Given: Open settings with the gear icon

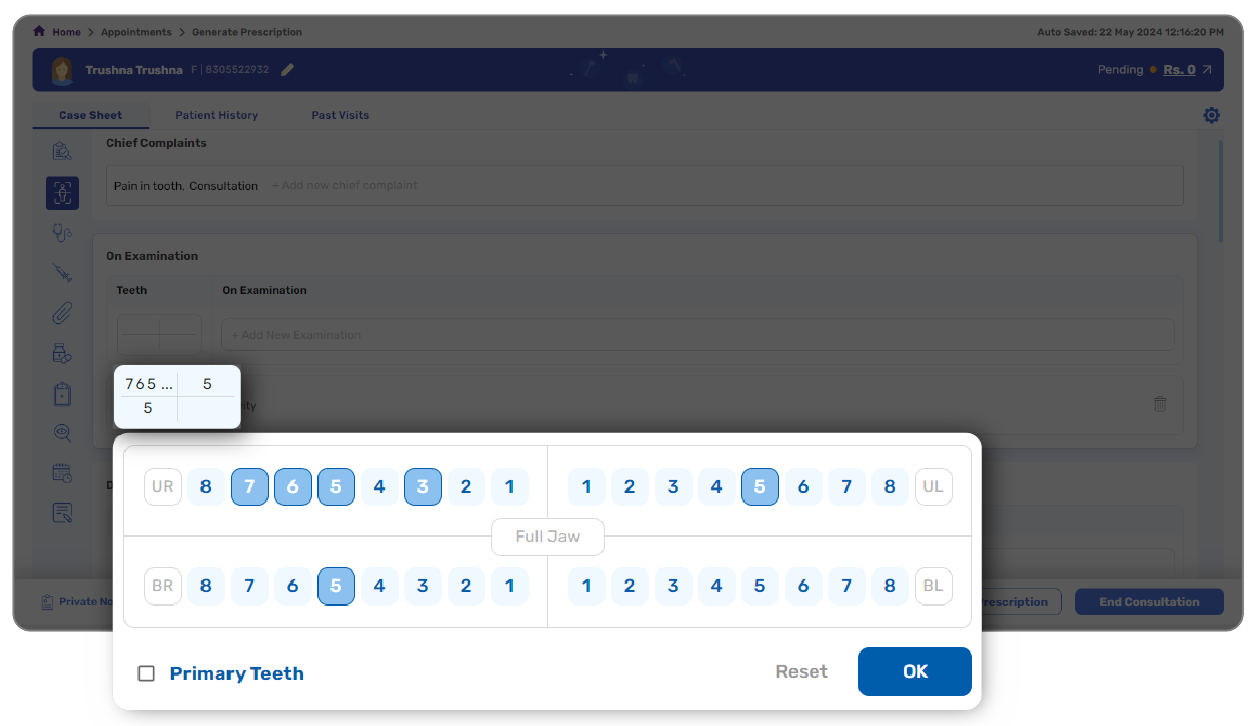Looking at the screenshot, I should click(x=1211, y=115).
